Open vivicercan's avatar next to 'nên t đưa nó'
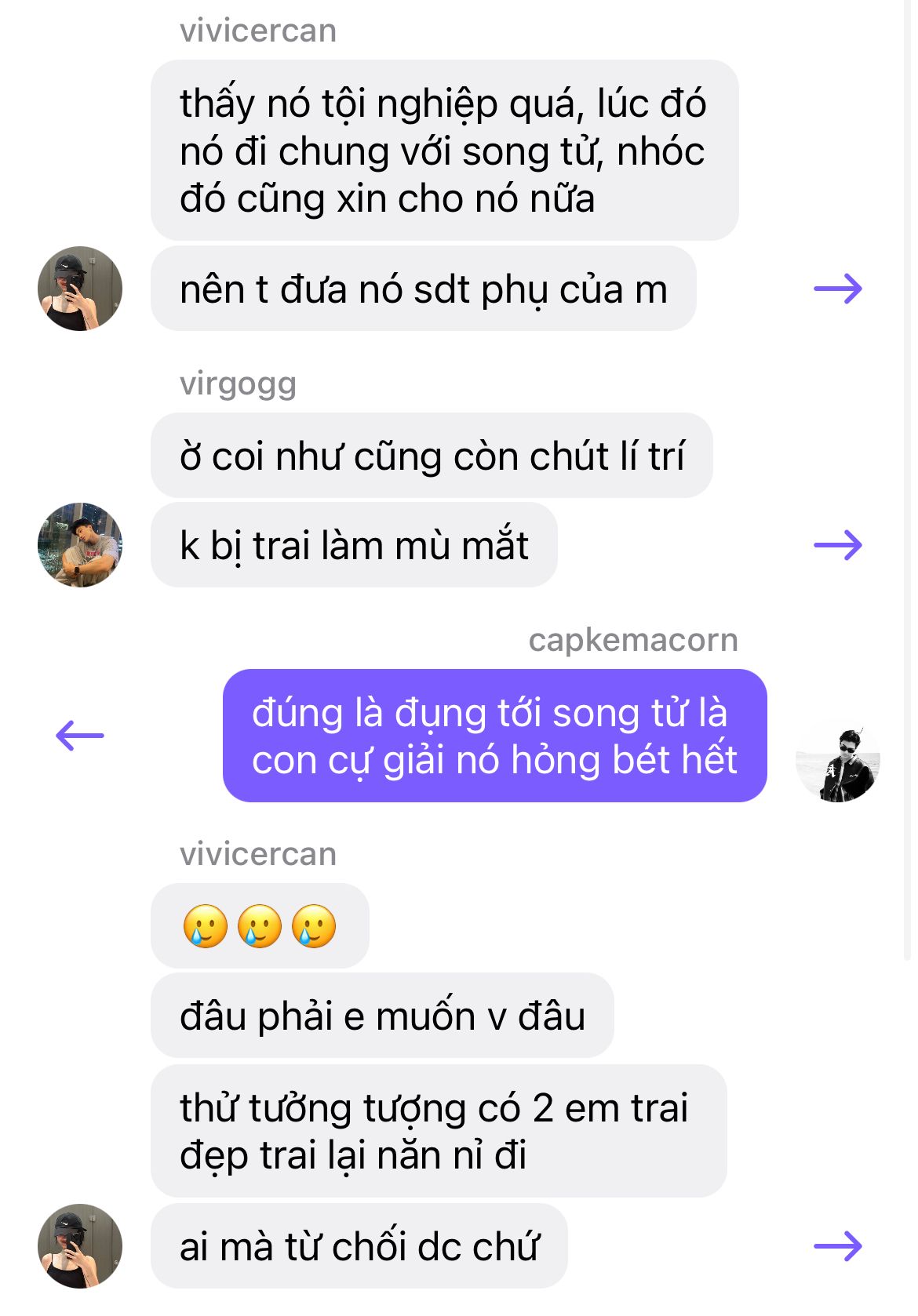 [80, 289]
